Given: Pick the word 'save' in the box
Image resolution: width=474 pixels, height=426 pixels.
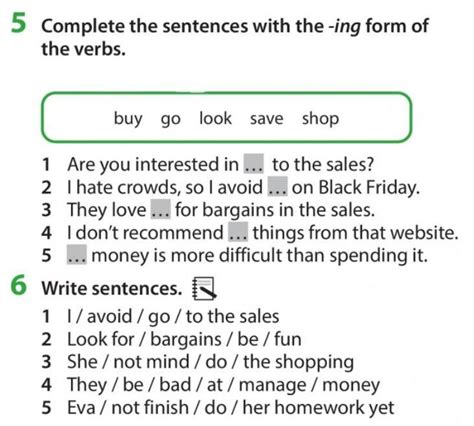Looking at the screenshot, I should (267, 119).
